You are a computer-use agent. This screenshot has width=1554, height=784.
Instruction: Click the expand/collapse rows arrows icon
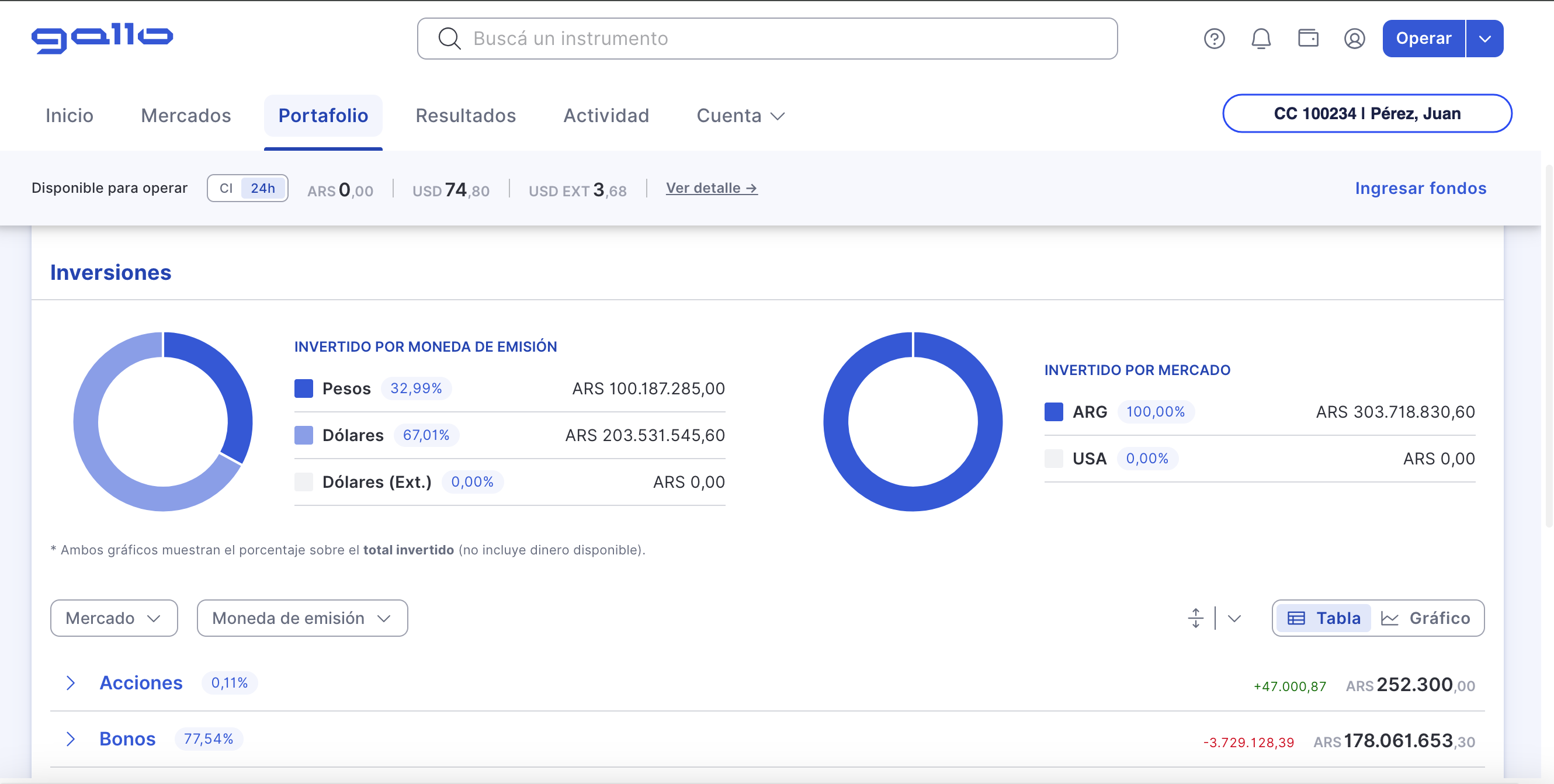[1196, 618]
